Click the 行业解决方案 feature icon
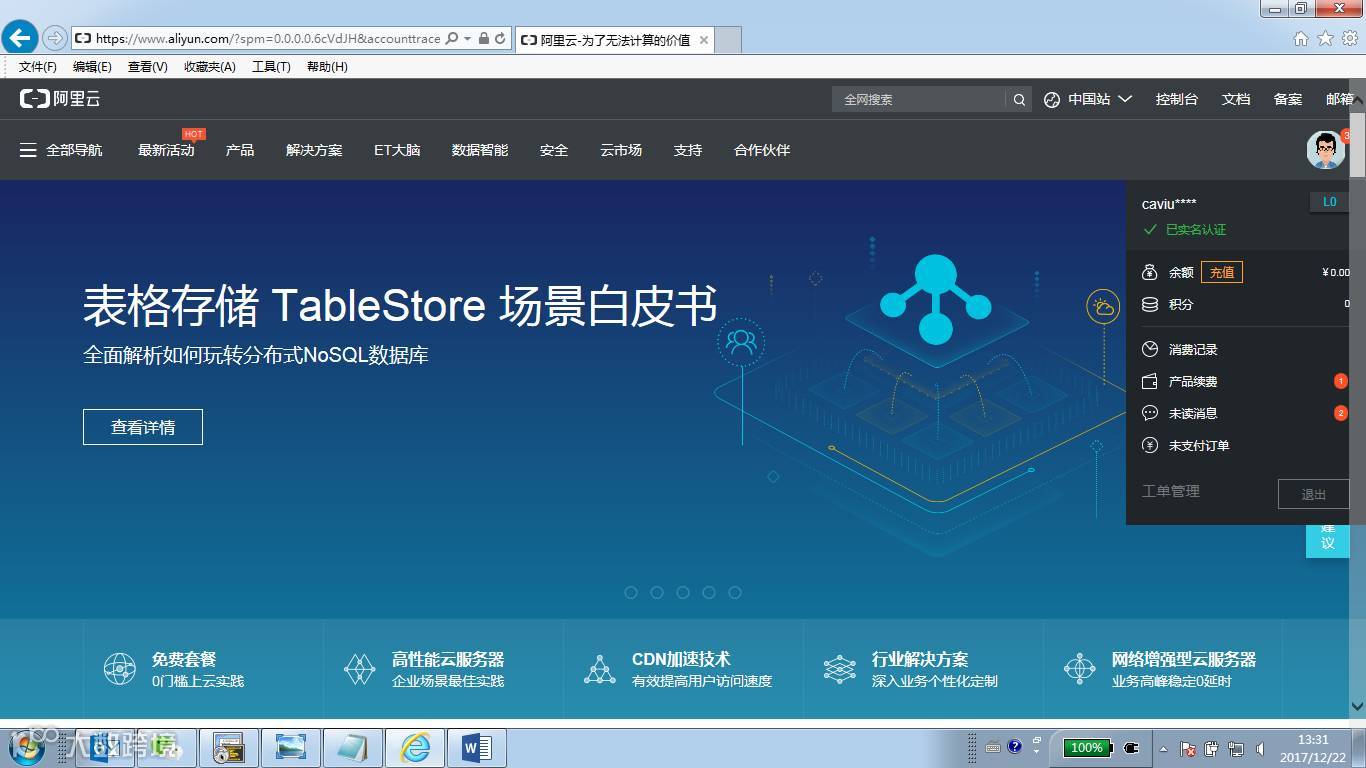 (x=840, y=669)
